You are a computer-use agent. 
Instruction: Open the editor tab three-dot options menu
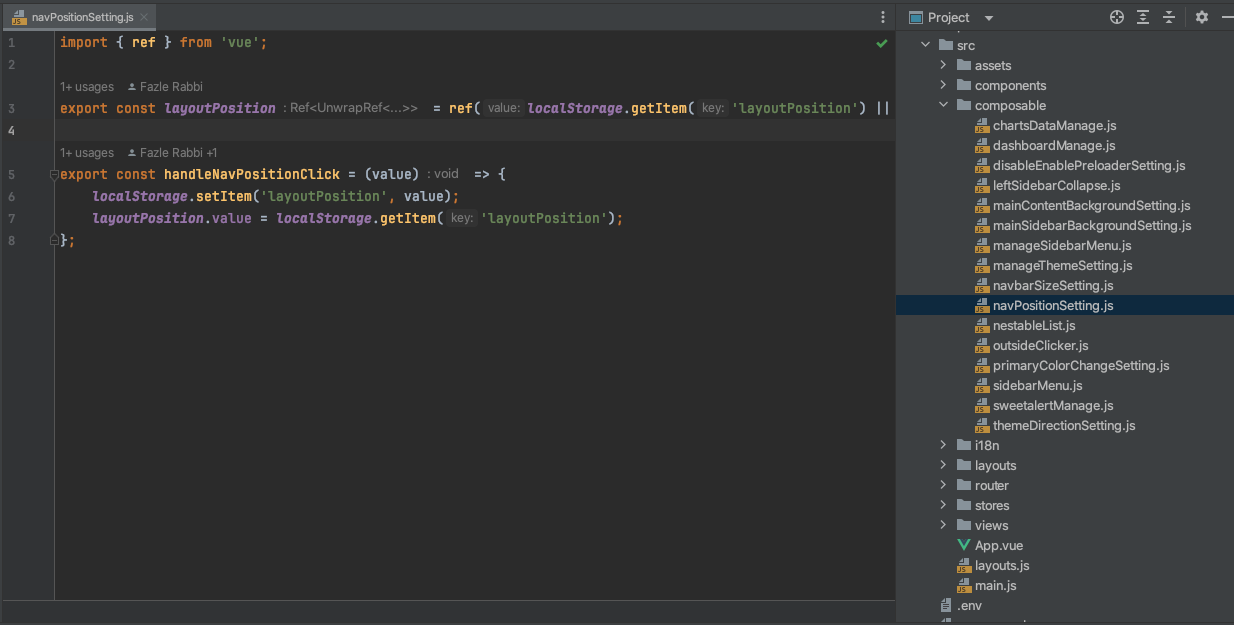click(x=882, y=17)
